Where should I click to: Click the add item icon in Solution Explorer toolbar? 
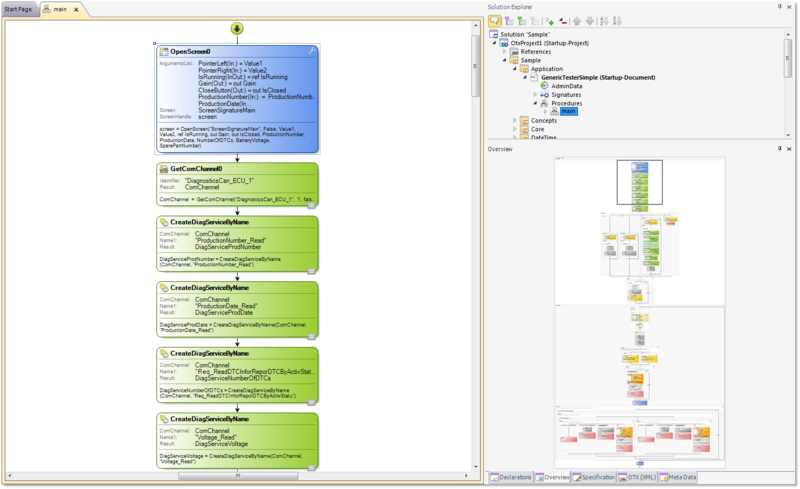pyautogui.click(x=550, y=20)
